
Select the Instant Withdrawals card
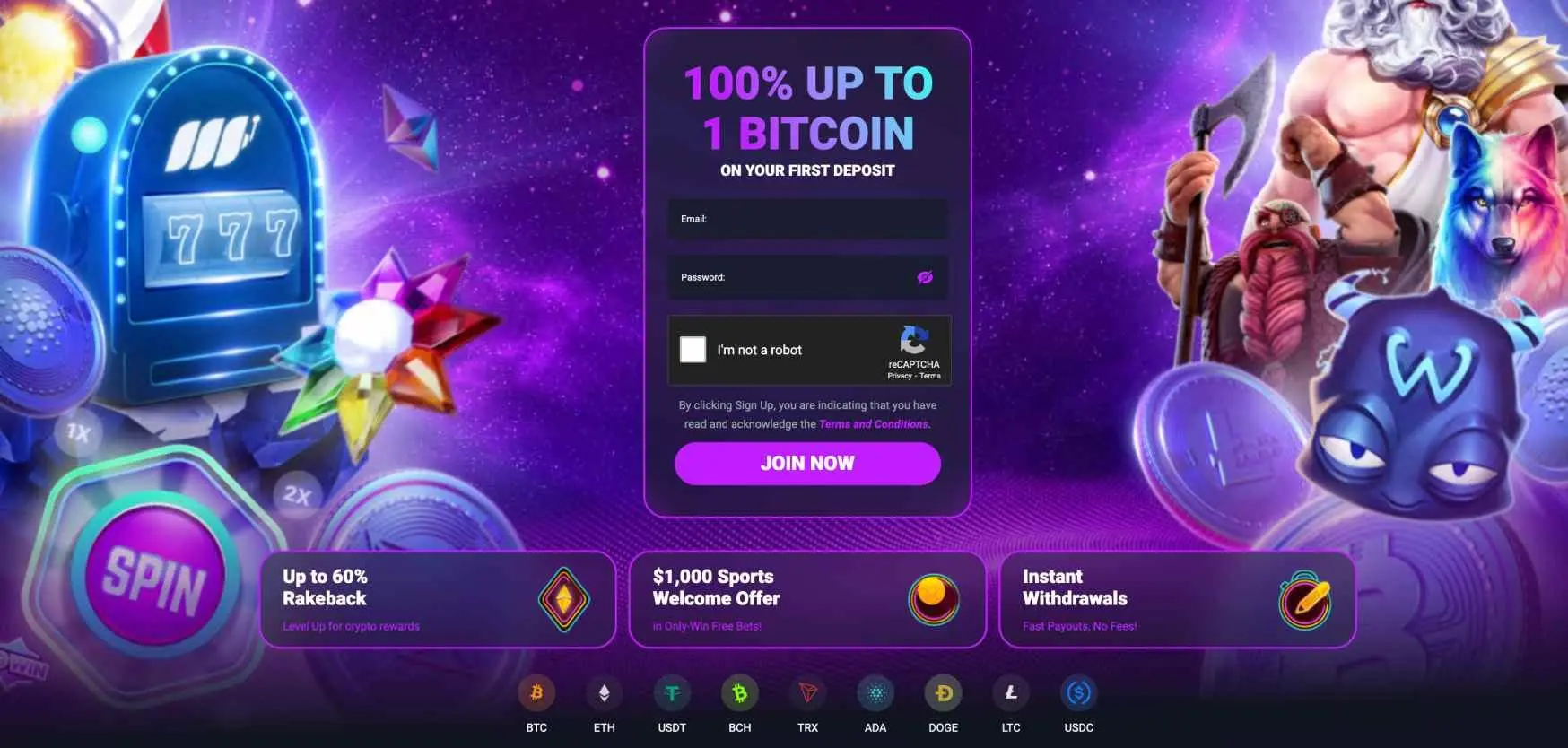[1177, 599]
